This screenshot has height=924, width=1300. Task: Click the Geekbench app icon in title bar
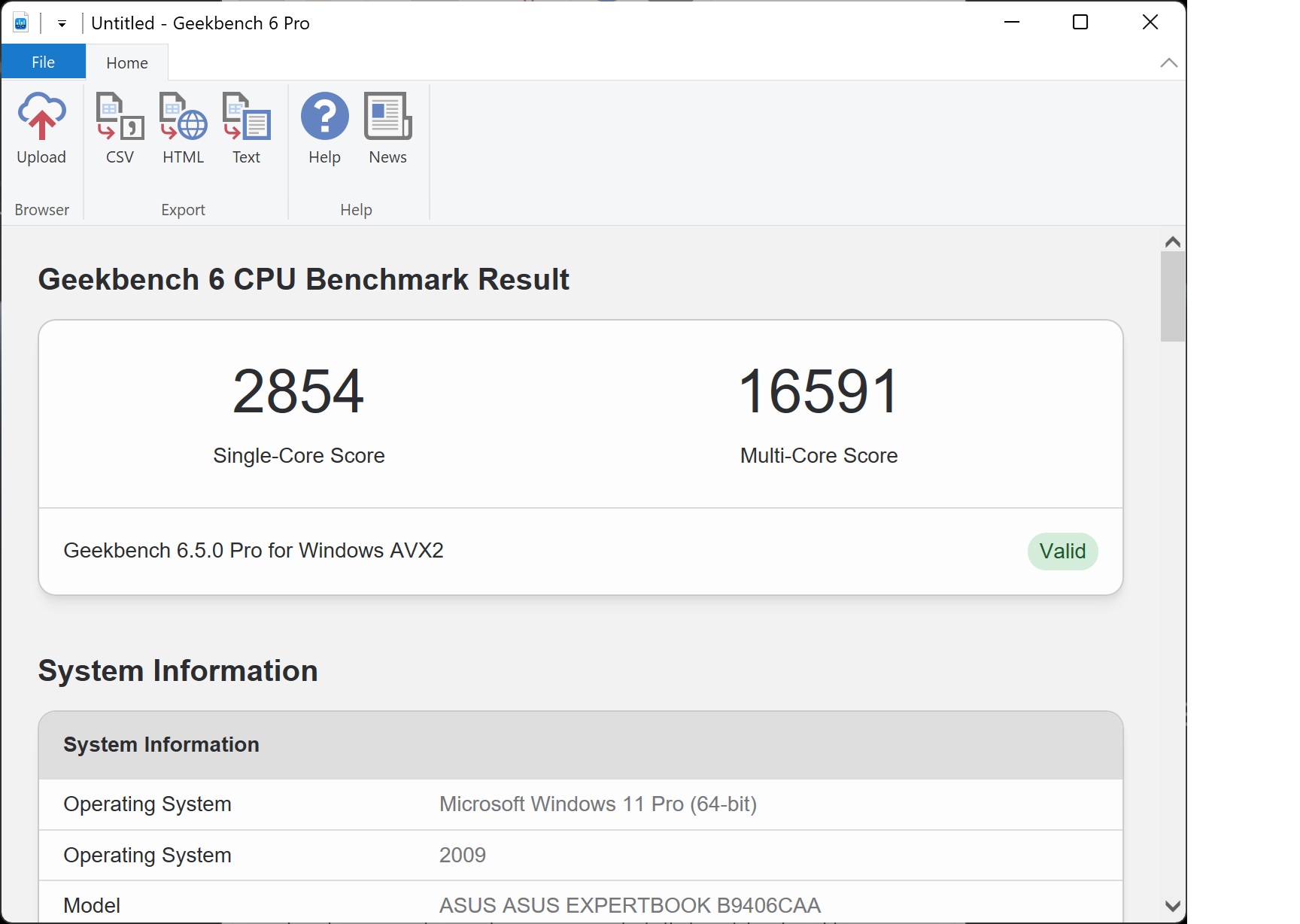click(x=21, y=23)
